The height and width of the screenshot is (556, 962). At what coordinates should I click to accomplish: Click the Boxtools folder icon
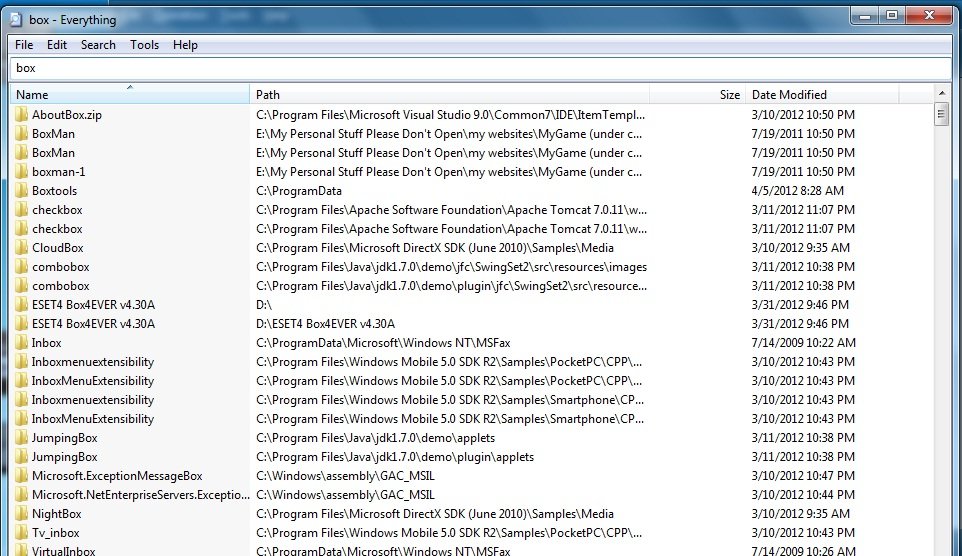coord(21,191)
